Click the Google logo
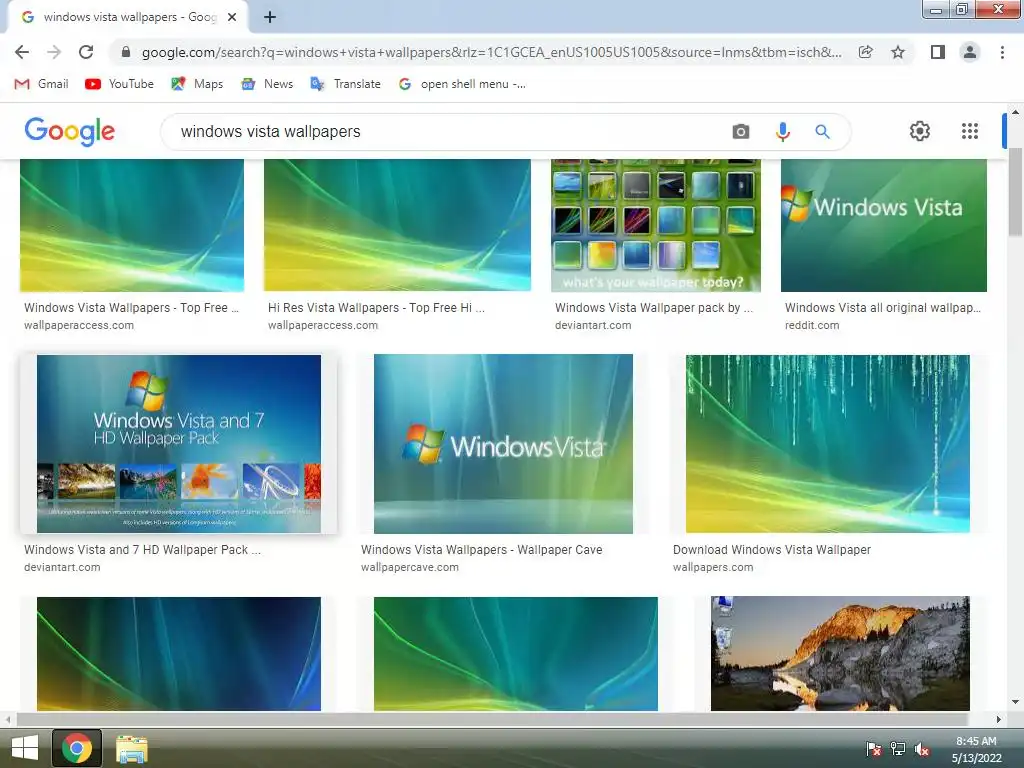 coord(70,131)
